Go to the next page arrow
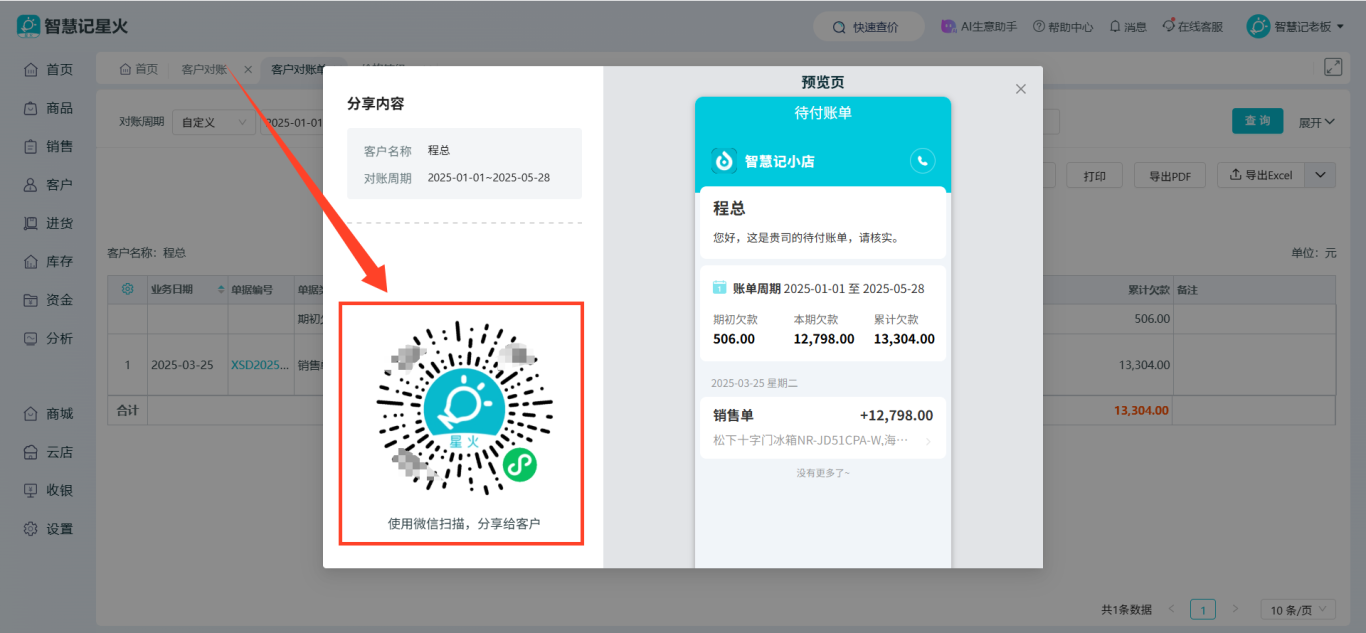The height and width of the screenshot is (633, 1366). coord(1236,609)
